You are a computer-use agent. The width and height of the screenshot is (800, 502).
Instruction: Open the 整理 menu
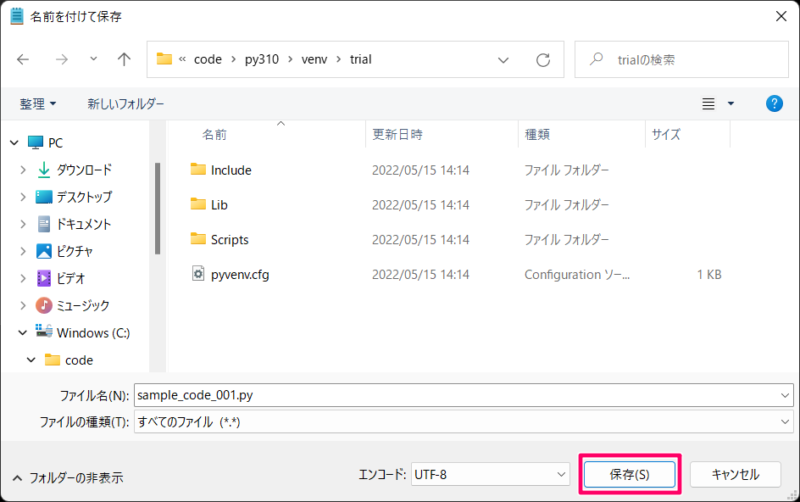tap(38, 104)
